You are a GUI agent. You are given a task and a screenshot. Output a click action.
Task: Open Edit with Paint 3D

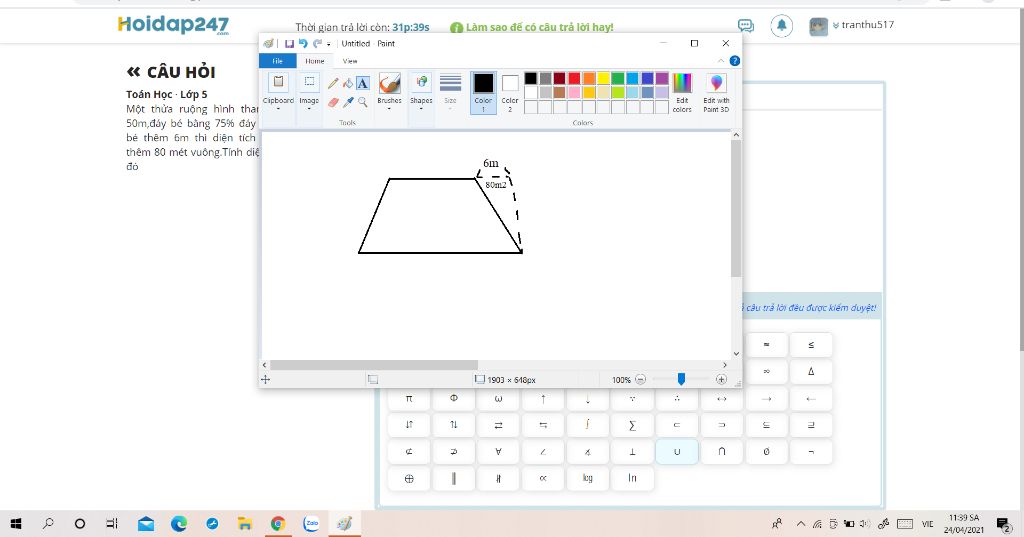[x=716, y=91]
